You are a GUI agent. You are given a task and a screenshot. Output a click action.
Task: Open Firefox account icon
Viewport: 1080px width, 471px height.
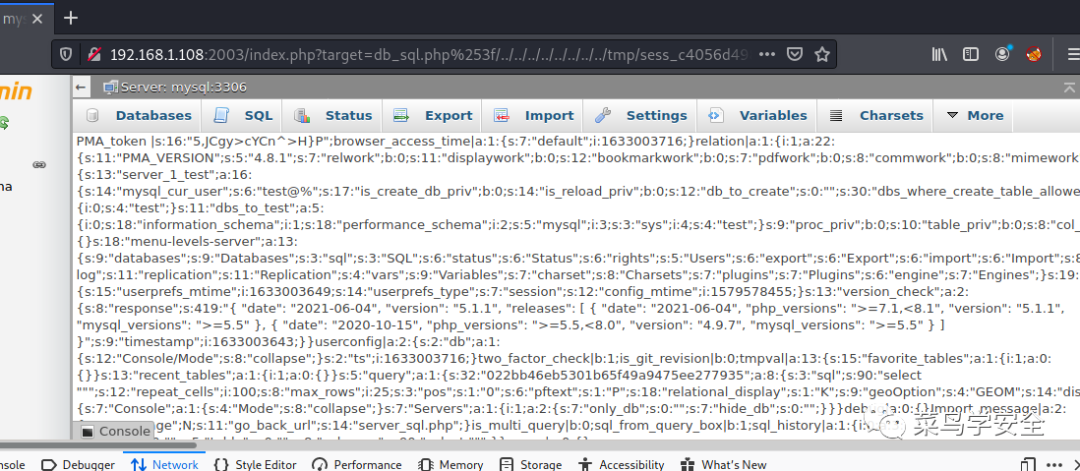click(x=1002, y=54)
